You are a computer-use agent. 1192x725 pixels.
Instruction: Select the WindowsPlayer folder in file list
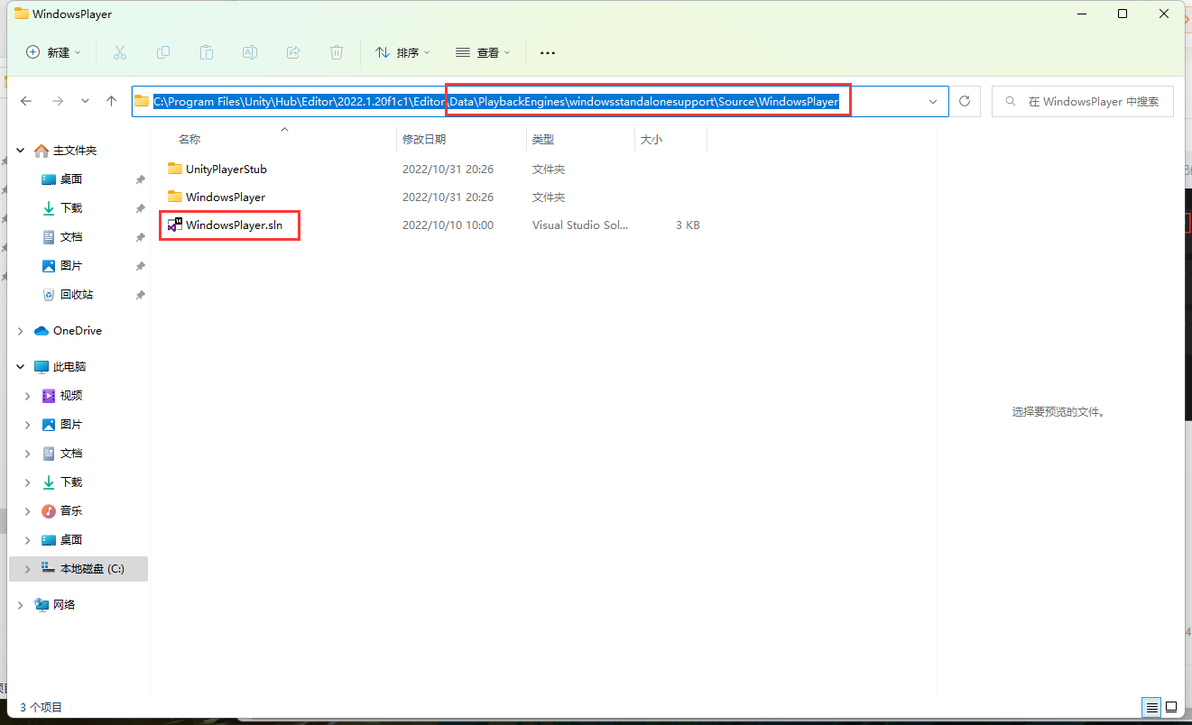(x=225, y=197)
